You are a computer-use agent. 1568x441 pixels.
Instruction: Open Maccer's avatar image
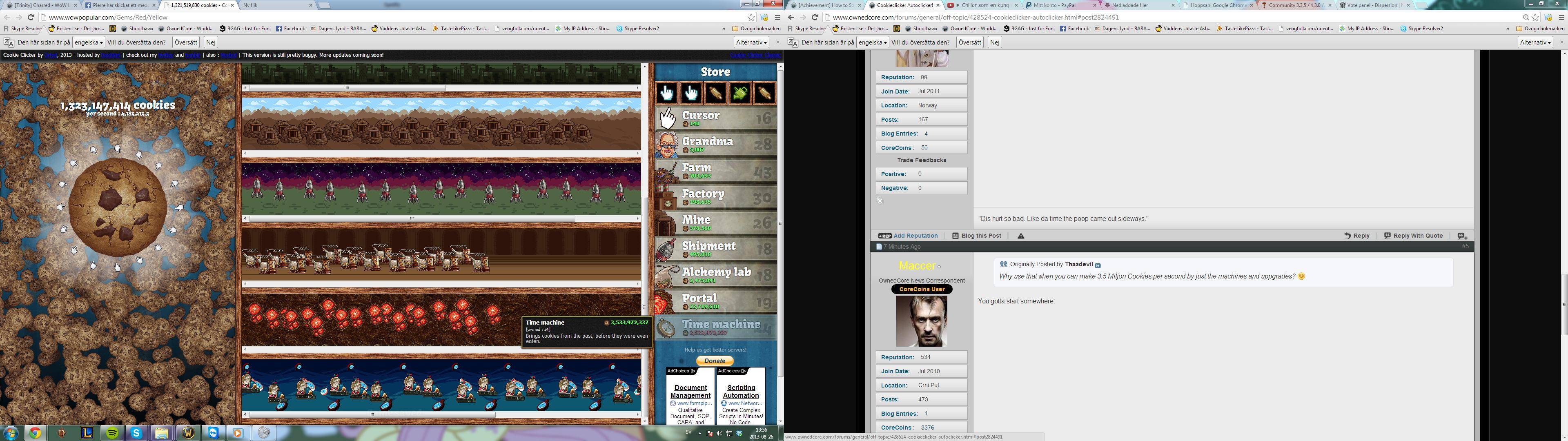click(x=922, y=321)
